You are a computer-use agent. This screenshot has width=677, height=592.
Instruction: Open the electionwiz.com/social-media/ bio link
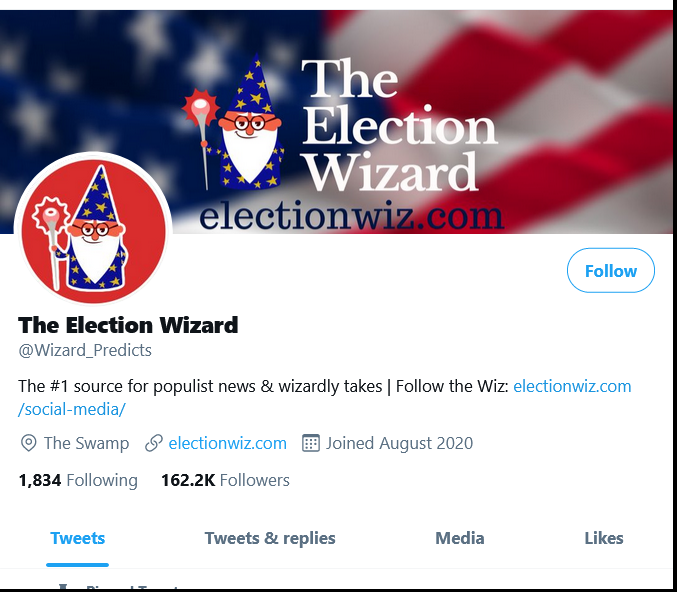(x=325, y=398)
